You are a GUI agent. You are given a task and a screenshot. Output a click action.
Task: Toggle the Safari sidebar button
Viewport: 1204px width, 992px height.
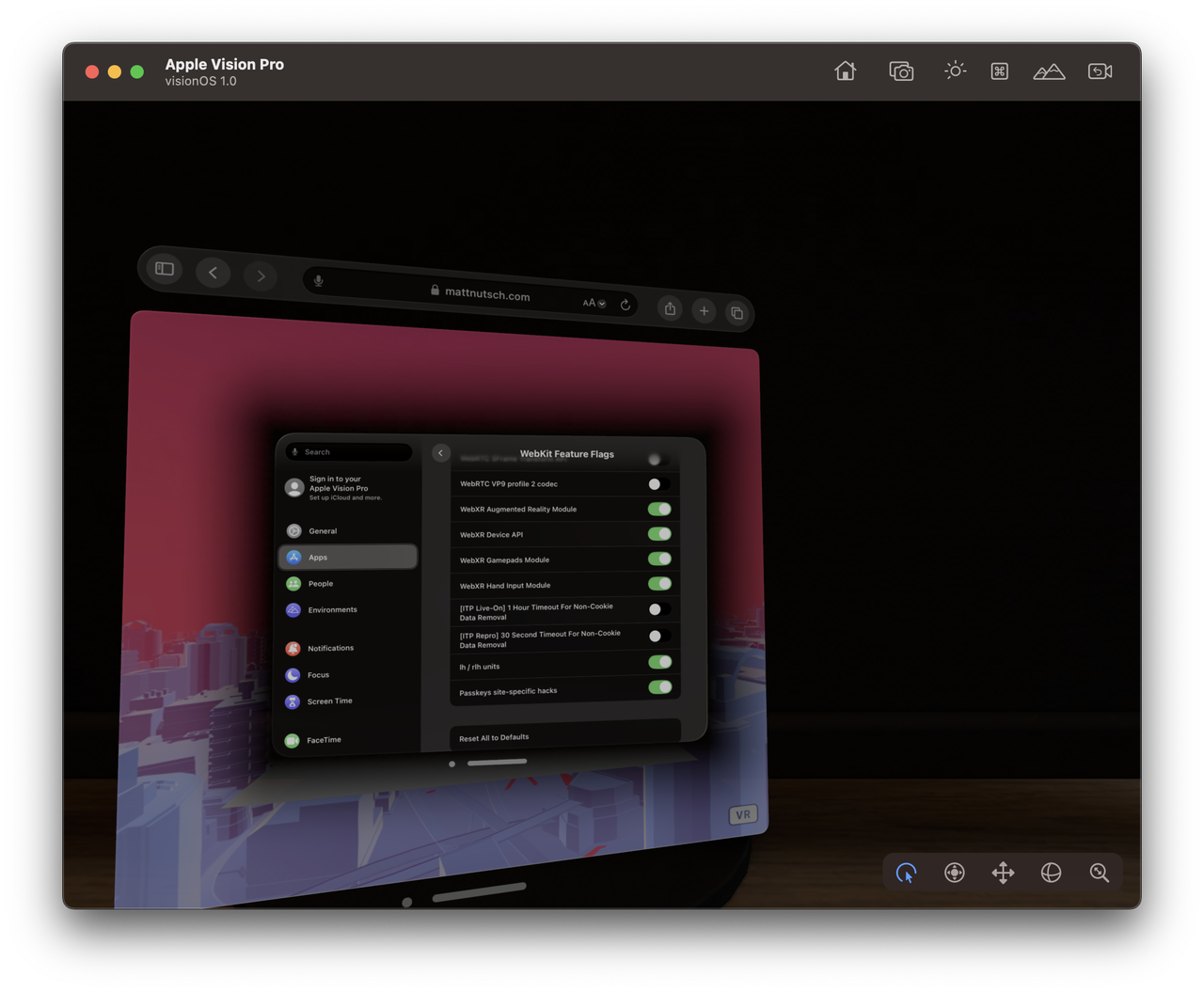click(165, 269)
